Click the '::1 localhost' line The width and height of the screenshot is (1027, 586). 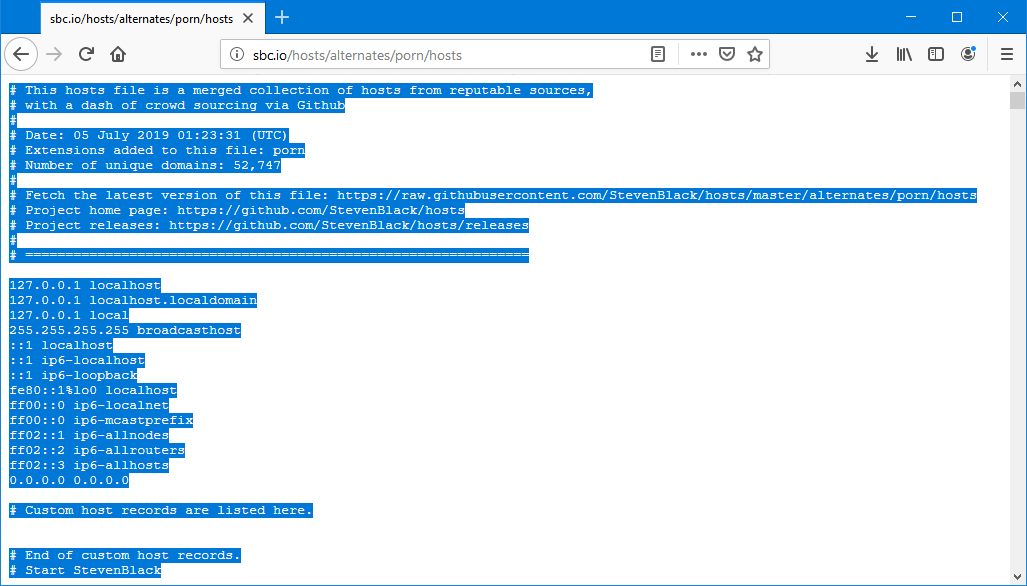61,345
